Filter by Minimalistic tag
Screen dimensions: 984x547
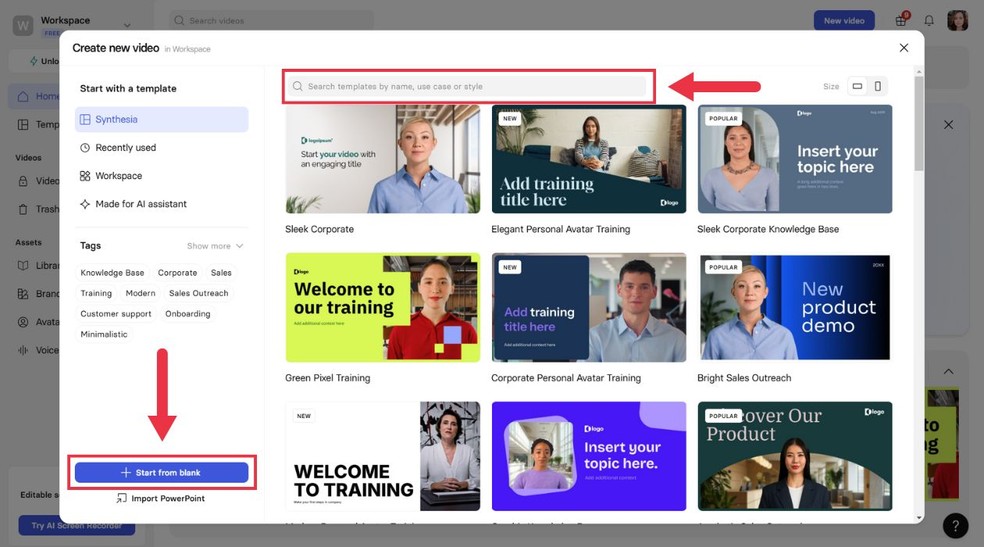[104, 334]
